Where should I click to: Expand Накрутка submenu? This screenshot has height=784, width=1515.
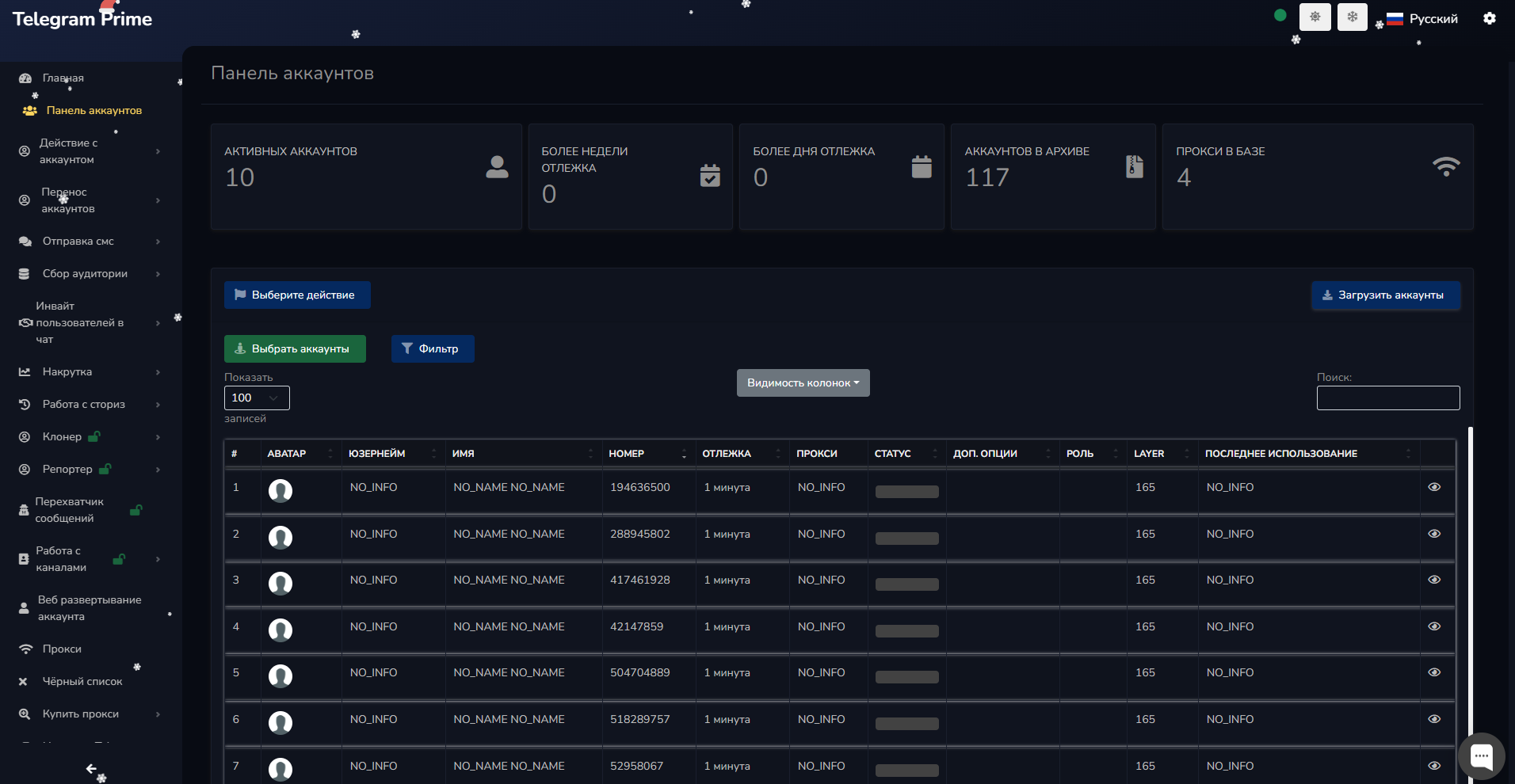pyautogui.click(x=90, y=371)
